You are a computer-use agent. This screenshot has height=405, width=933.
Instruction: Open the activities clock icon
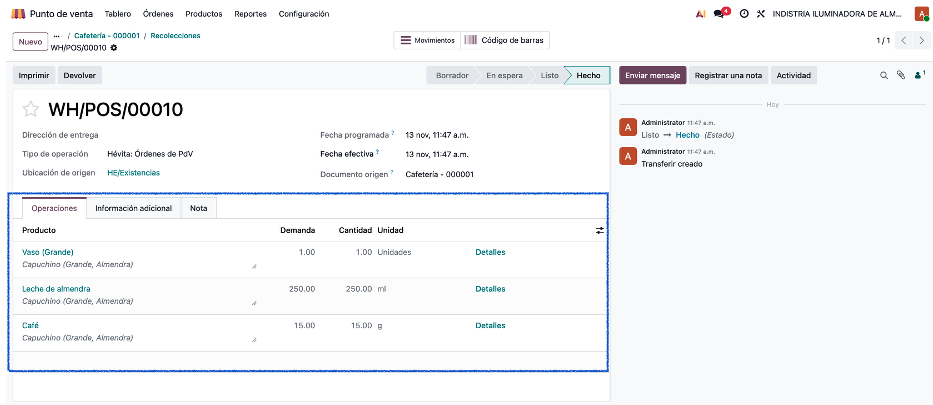click(x=744, y=14)
